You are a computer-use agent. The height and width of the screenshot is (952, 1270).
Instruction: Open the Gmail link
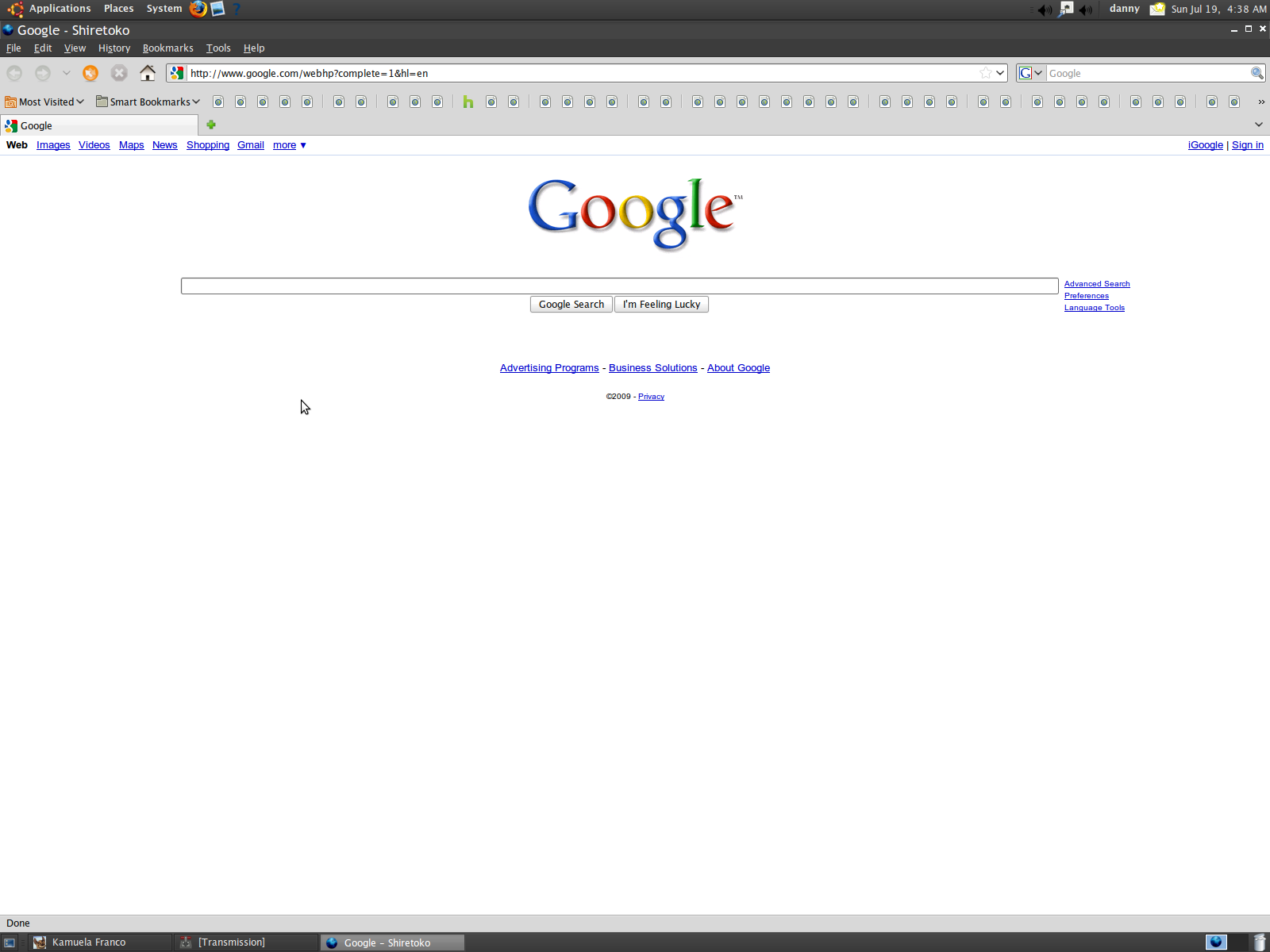coord(251,145)
